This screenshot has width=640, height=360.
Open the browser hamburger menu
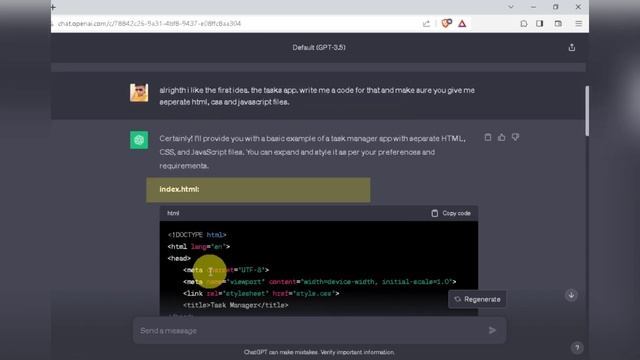[x=579, y=24]
